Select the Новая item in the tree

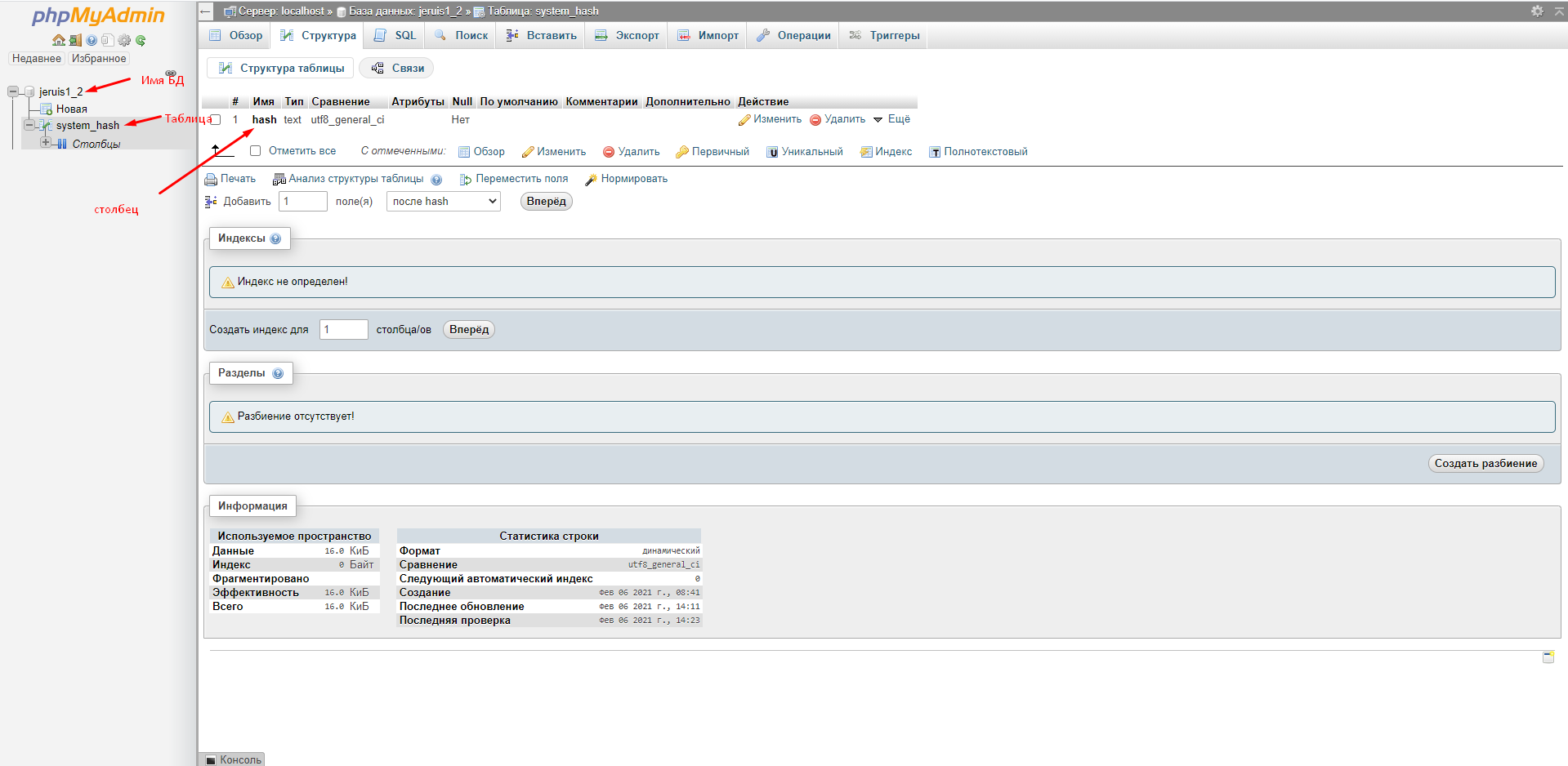coord(72,109)
